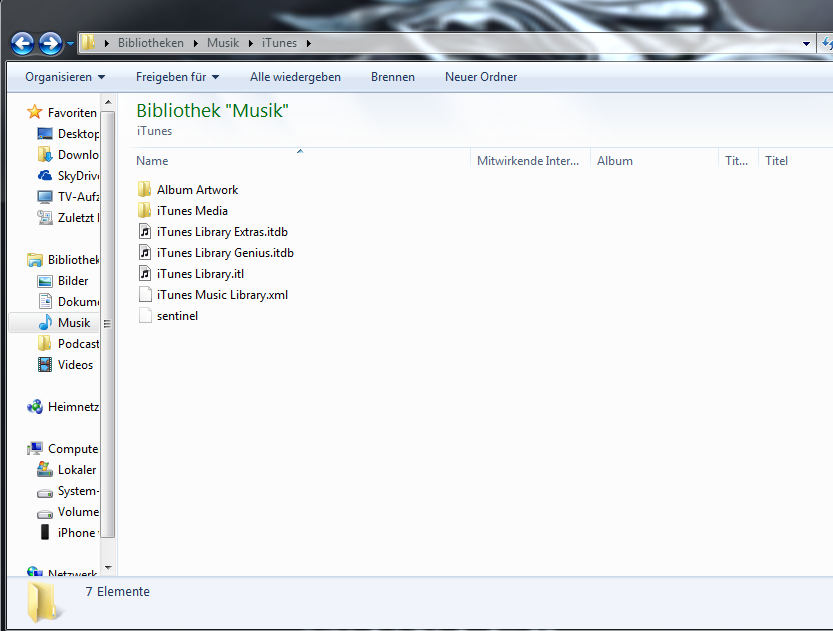Go back with the blue Back arrow
The image size is (833, 631).
(22, 44)
